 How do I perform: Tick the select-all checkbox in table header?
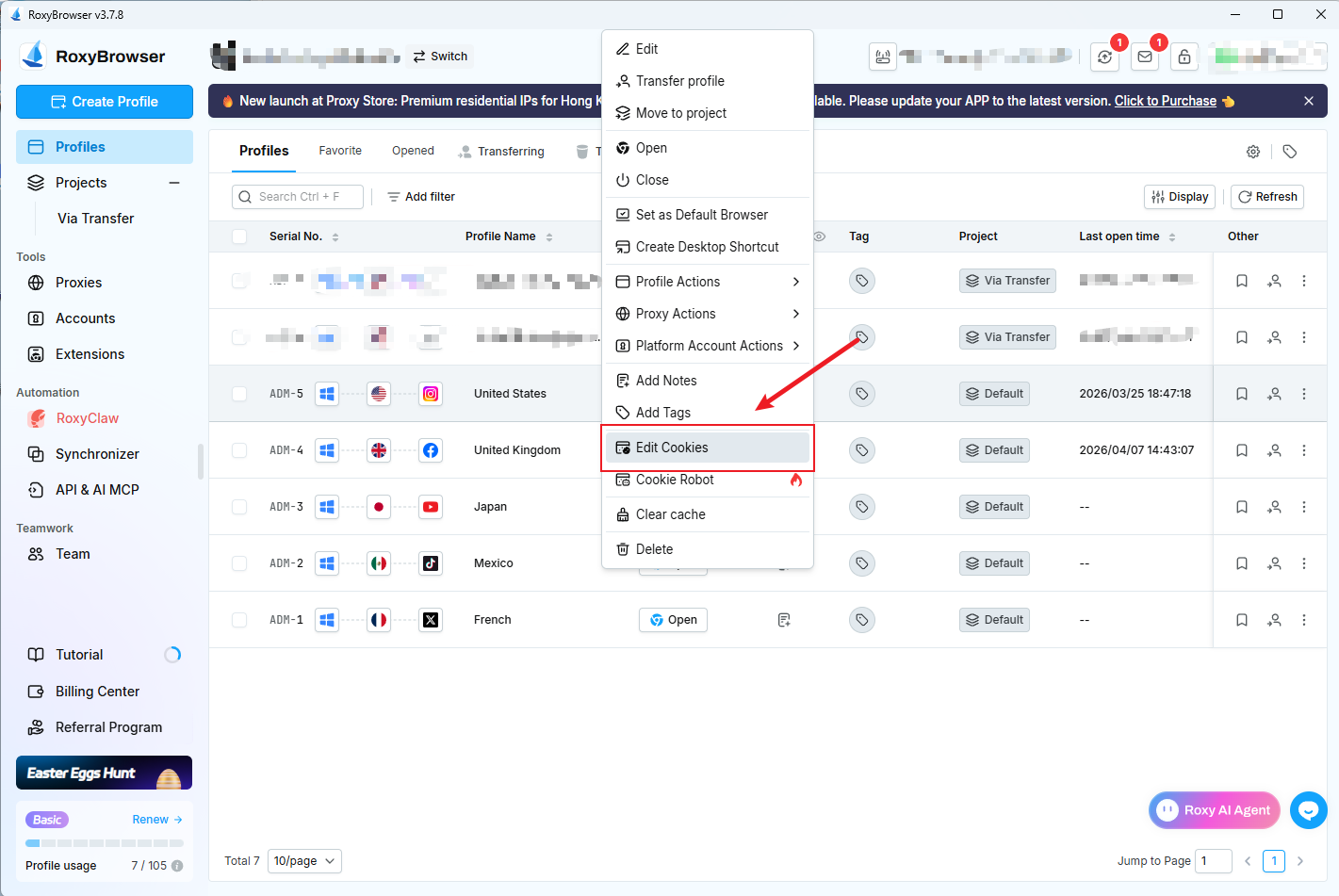(239, 236)
